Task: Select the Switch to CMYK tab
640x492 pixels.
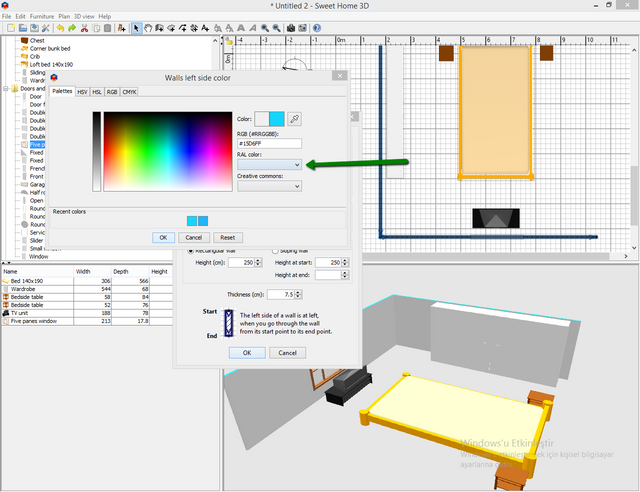Action: [x=129, y=91]
